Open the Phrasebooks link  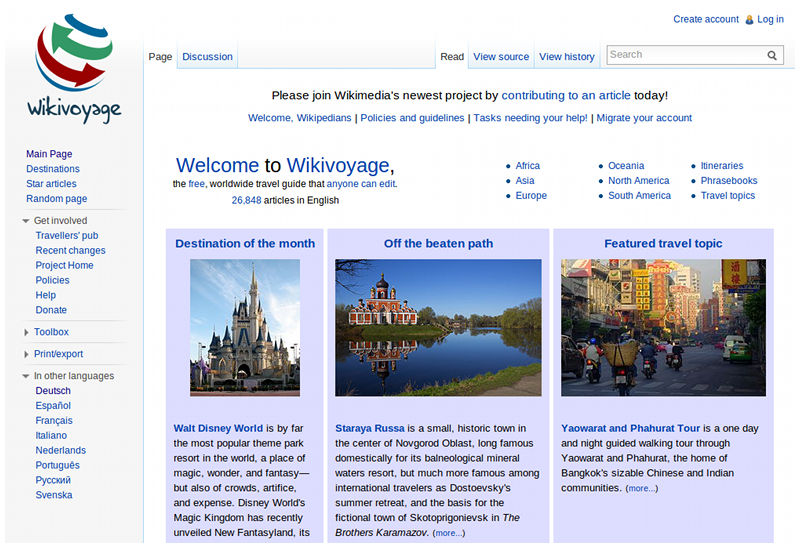[x=729, y=181]
